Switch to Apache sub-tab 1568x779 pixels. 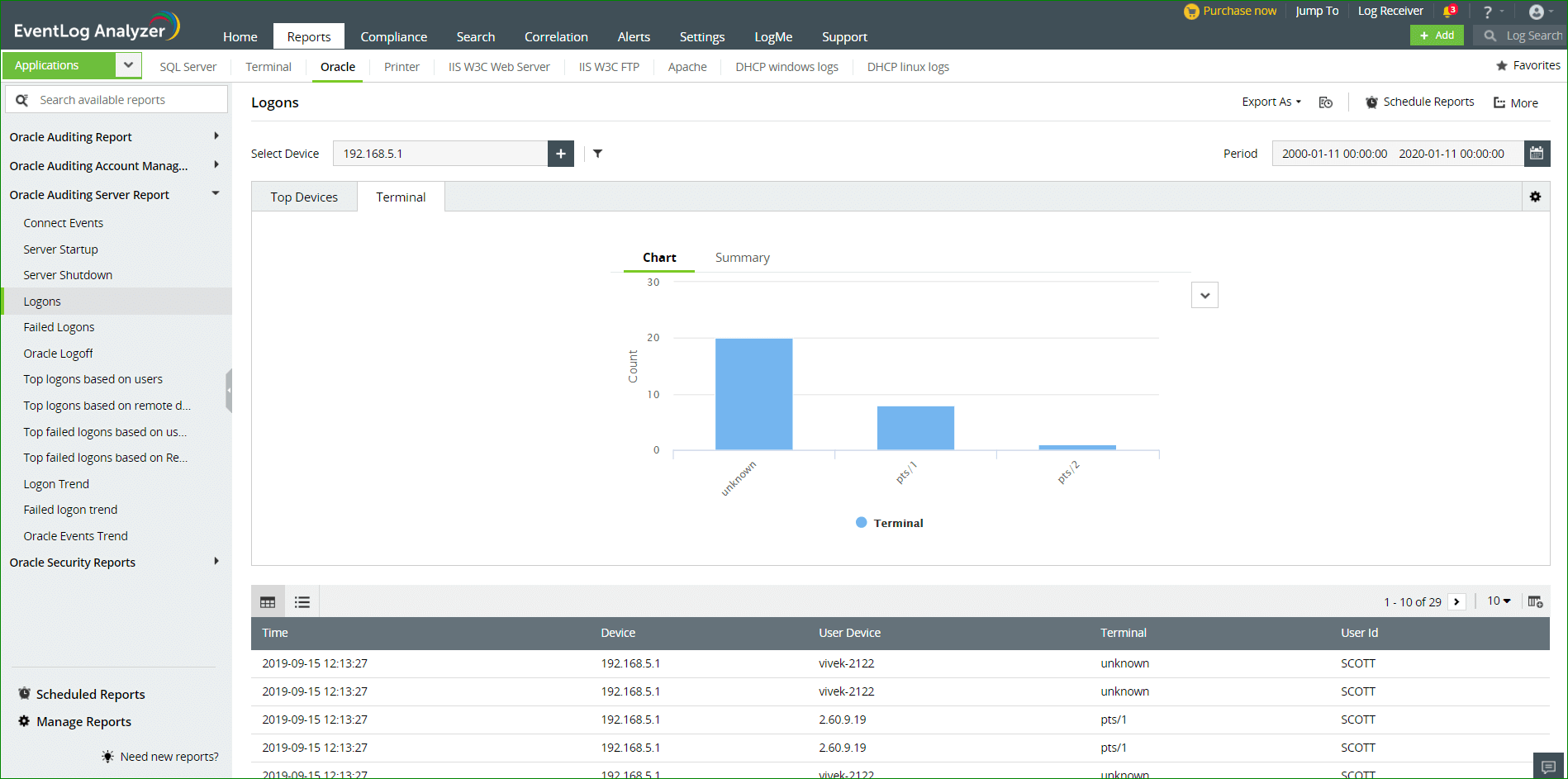687,67
